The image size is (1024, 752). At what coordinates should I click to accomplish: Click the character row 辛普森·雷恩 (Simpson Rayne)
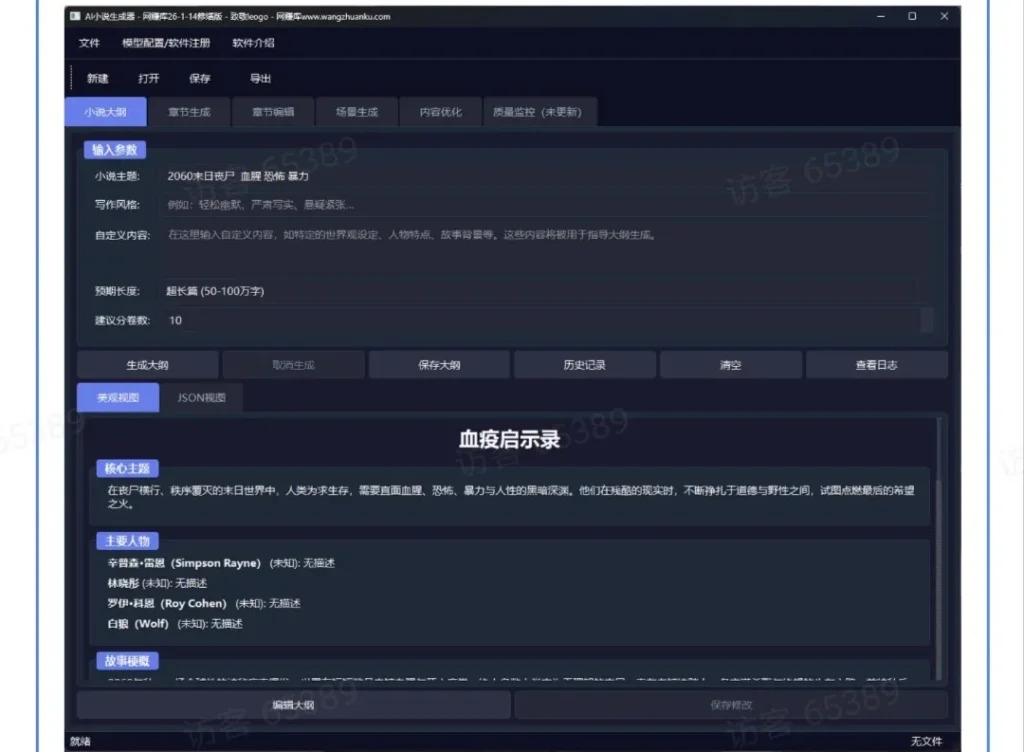coord(221,563)
